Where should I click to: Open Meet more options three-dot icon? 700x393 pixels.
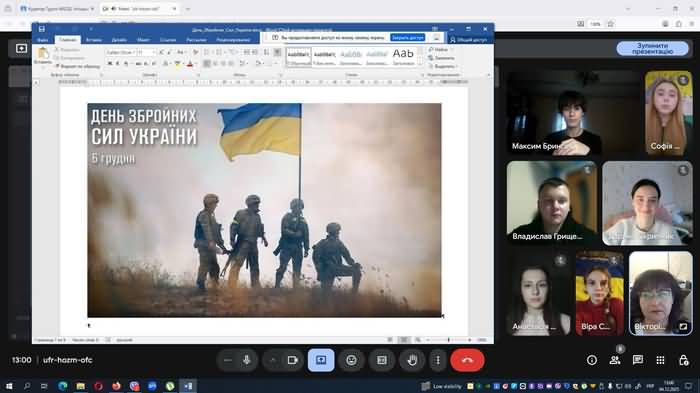[438, 360]
